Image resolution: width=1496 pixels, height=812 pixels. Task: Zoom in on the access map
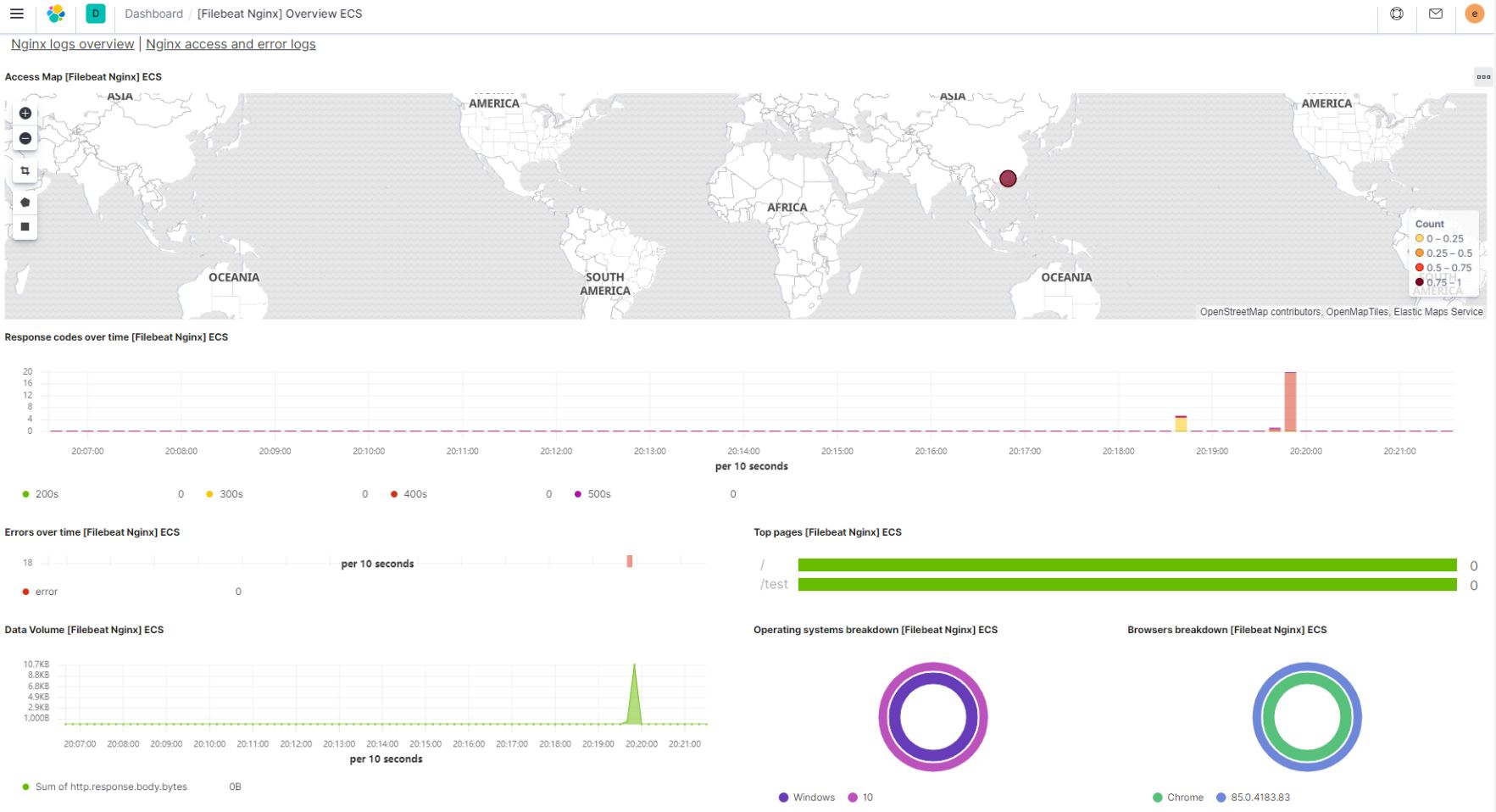(25, 114)
